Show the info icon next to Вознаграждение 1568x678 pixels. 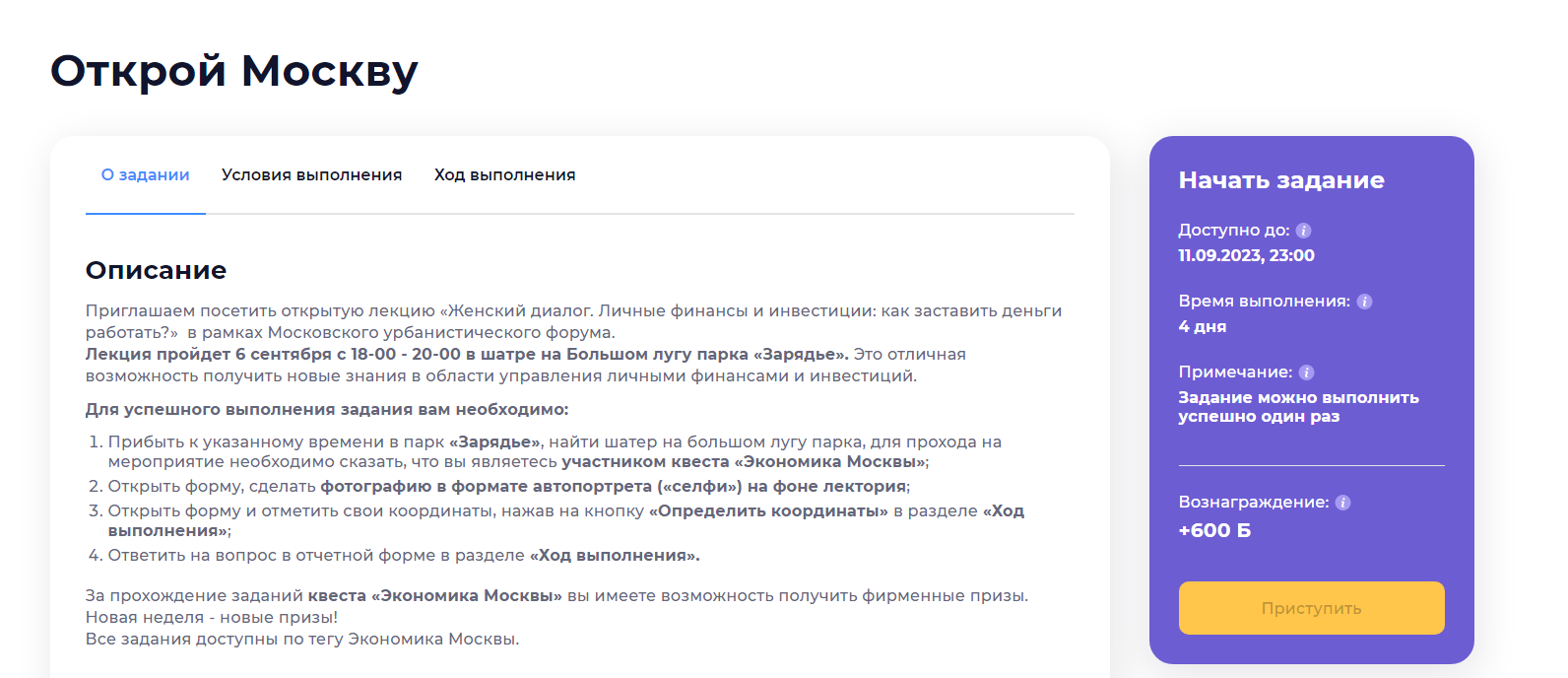tap(1342, 503)
